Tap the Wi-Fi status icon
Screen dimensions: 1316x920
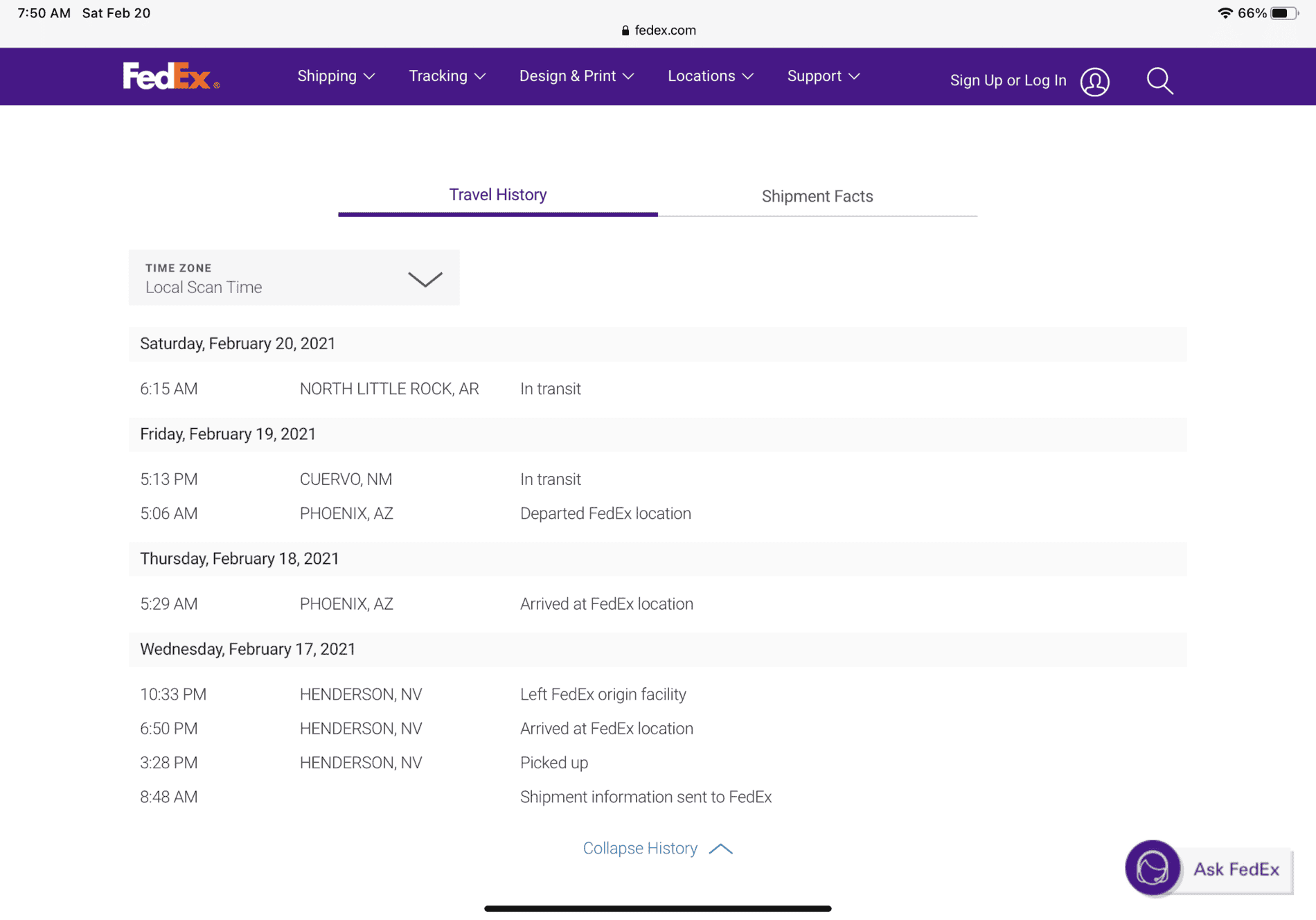click(x=1225, y=13)
